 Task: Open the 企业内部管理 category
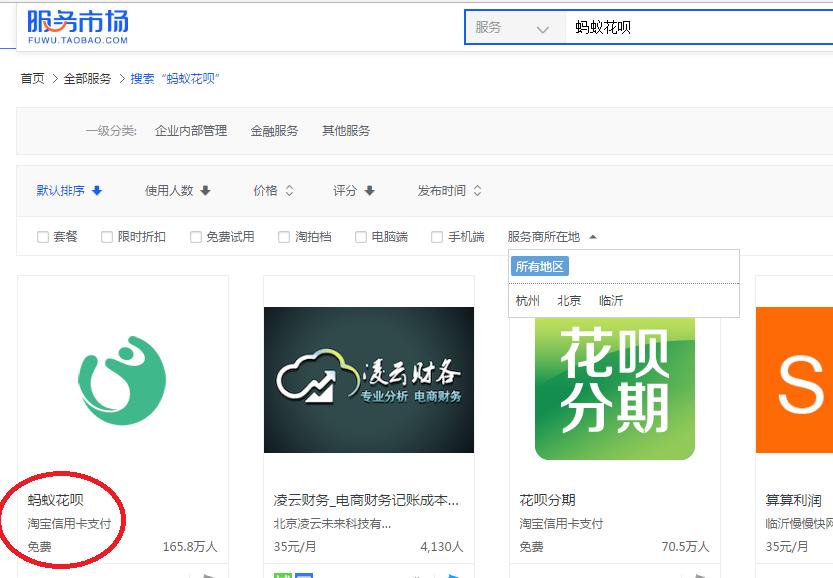[191, 130]
